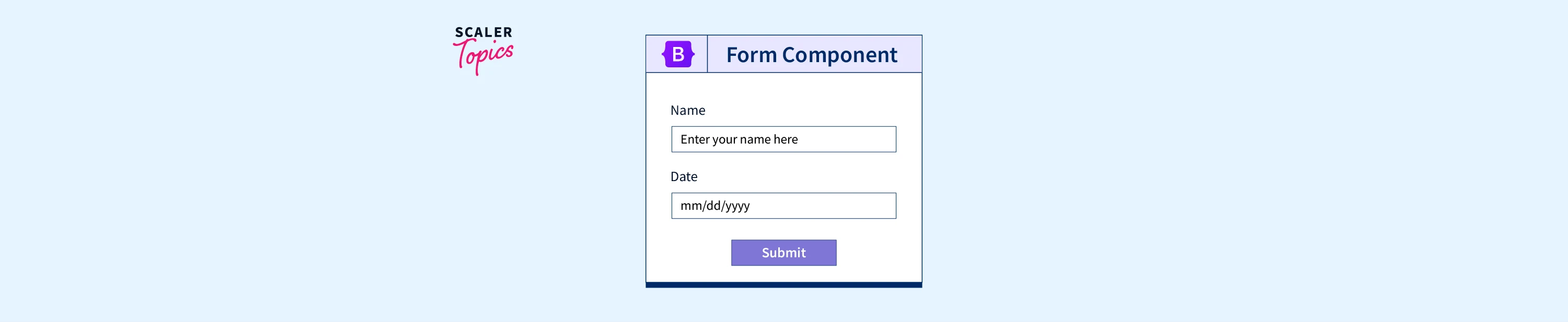Click the word Component in the heading
Screen dimensions: 1568x322
tap(839, 55)
